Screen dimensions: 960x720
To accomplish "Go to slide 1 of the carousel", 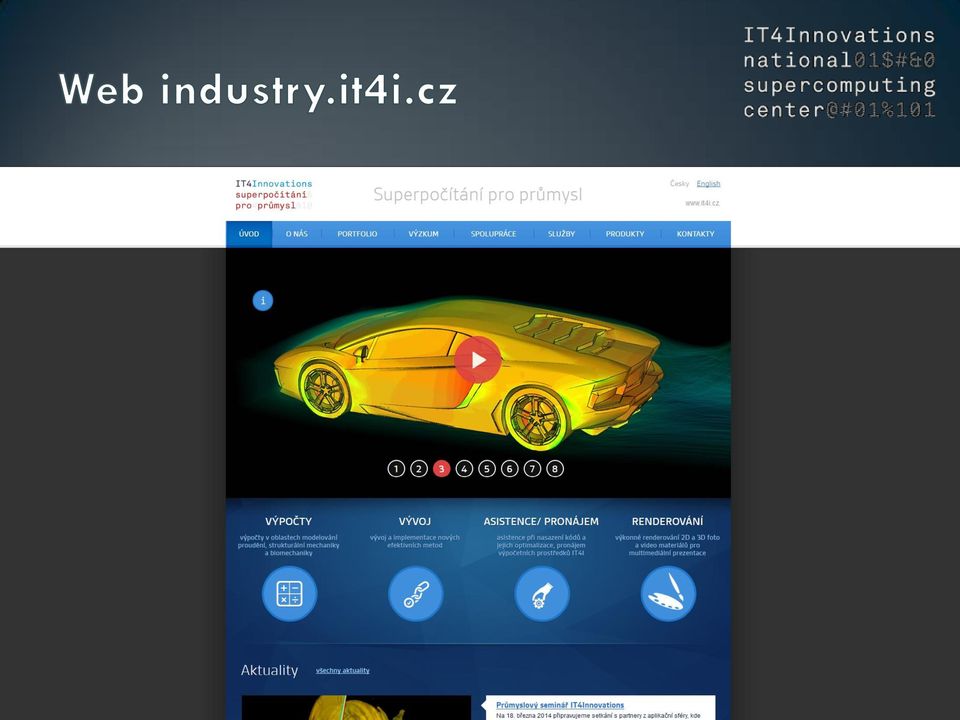I will click(x=396, y=469).
